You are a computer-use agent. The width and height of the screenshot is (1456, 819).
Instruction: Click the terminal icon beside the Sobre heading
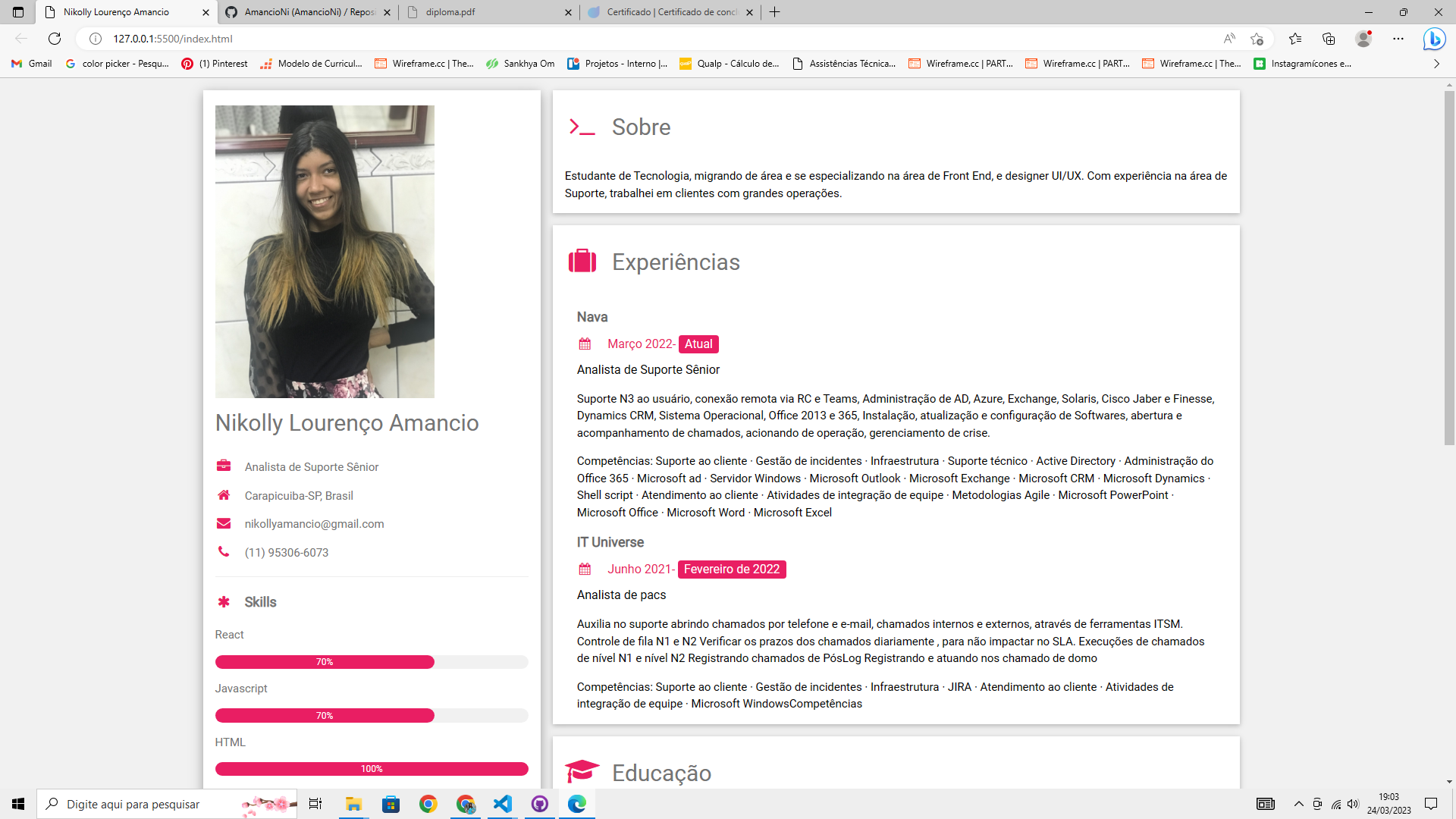pyautogui.click(x=582, y=127)
